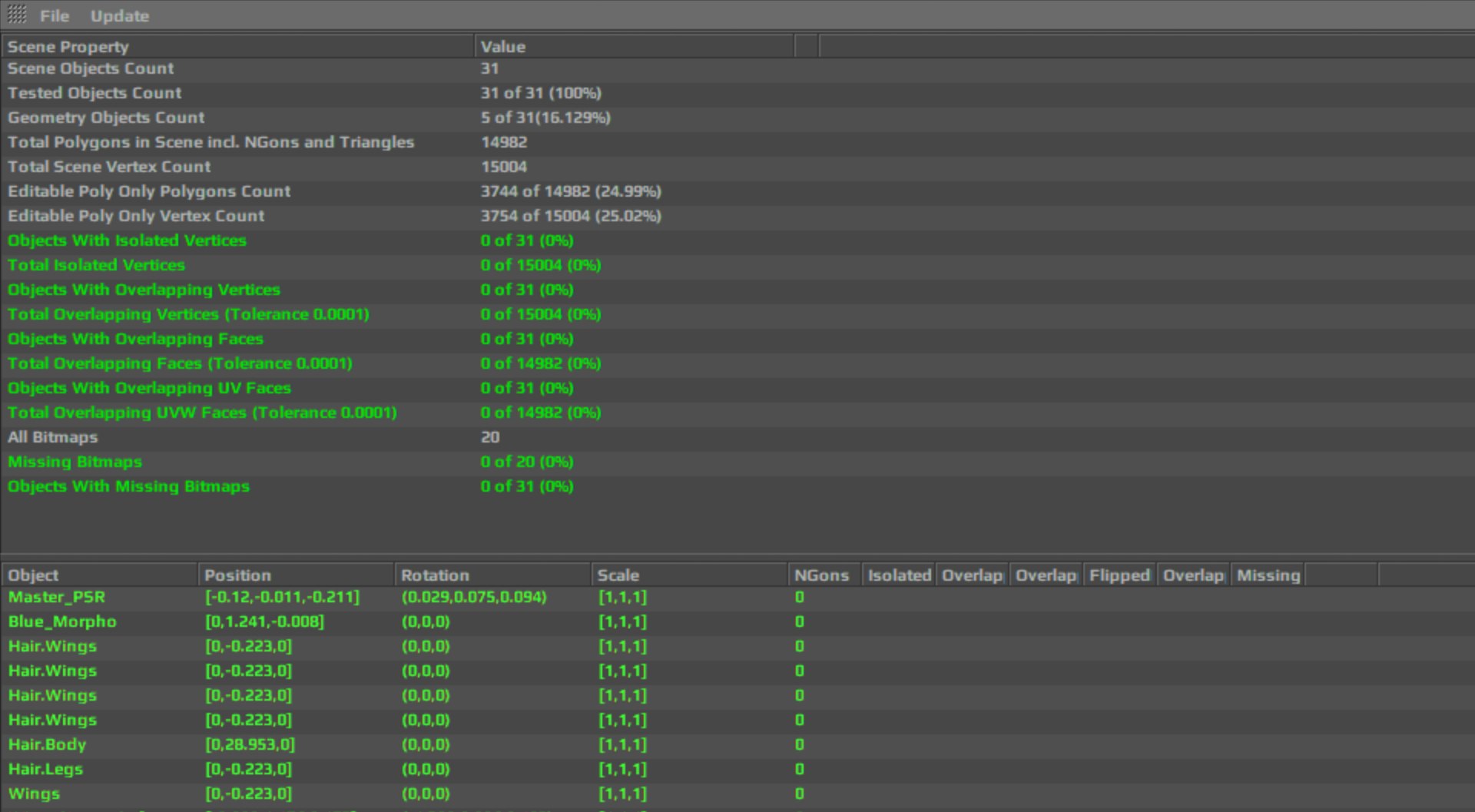Select the Missing Bitmaps property row

pos(737,462)
